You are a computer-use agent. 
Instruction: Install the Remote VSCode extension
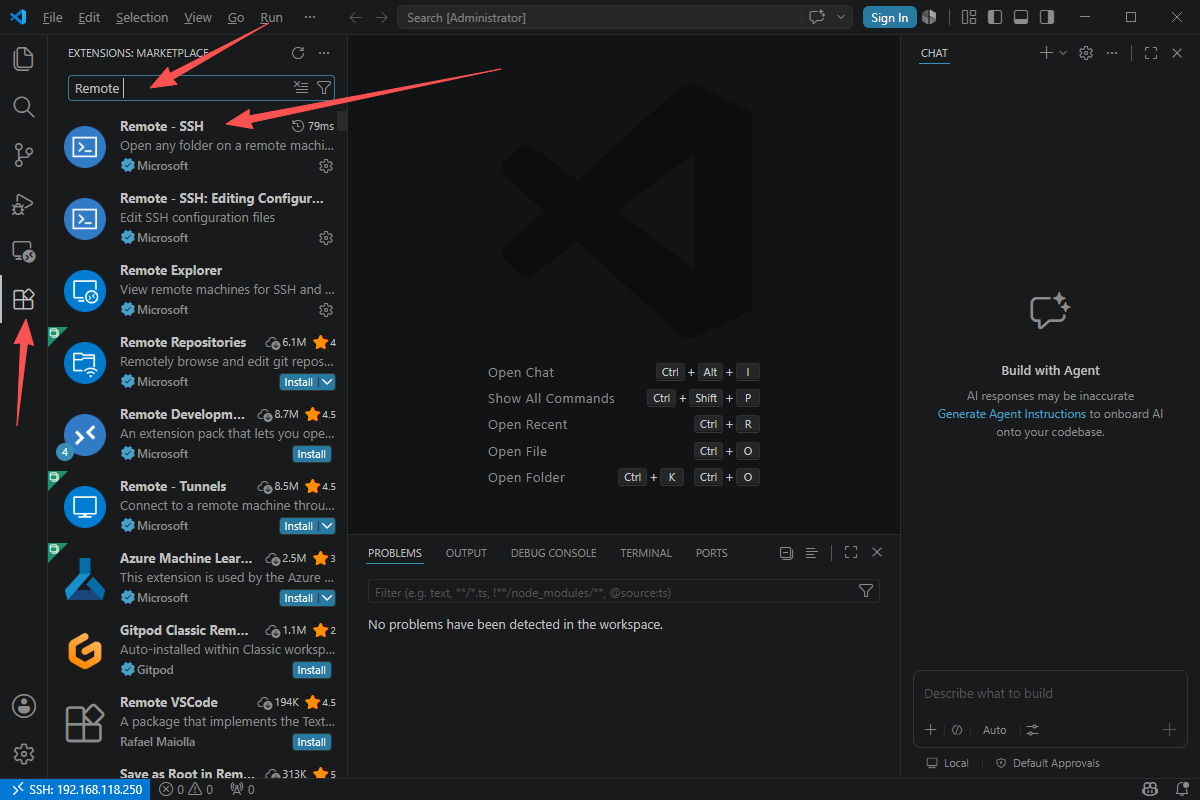[312, 742]
